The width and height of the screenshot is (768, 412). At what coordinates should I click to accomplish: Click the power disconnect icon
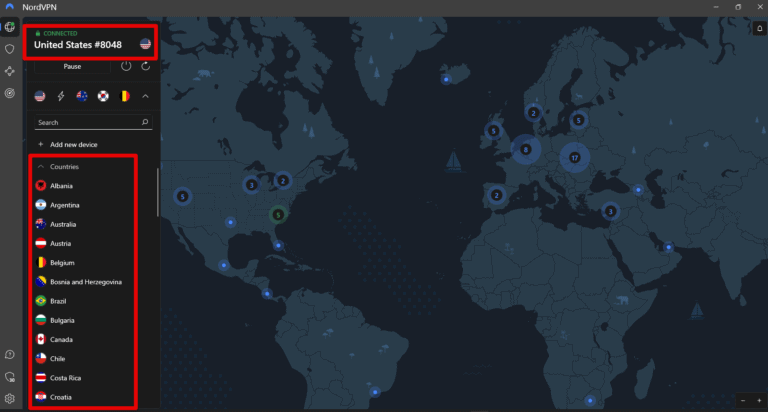coord(126,66)
